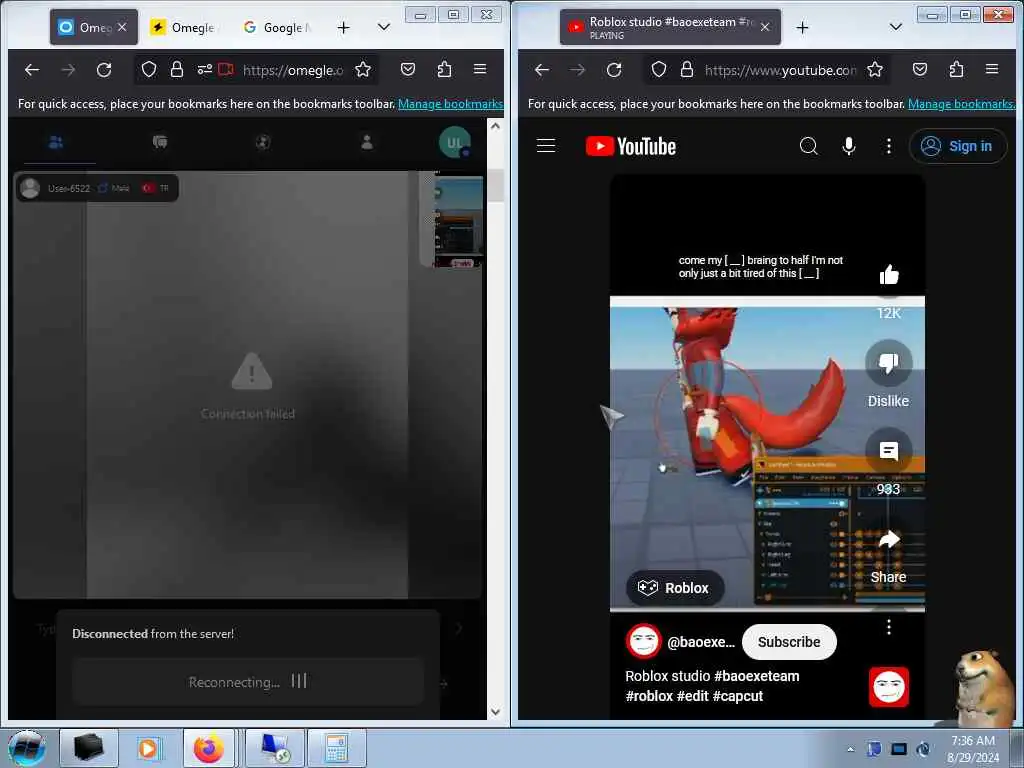Click the UL user avatar in Omegle
The width and height of the screenshot is (1024, 768).
pos(455,142)
